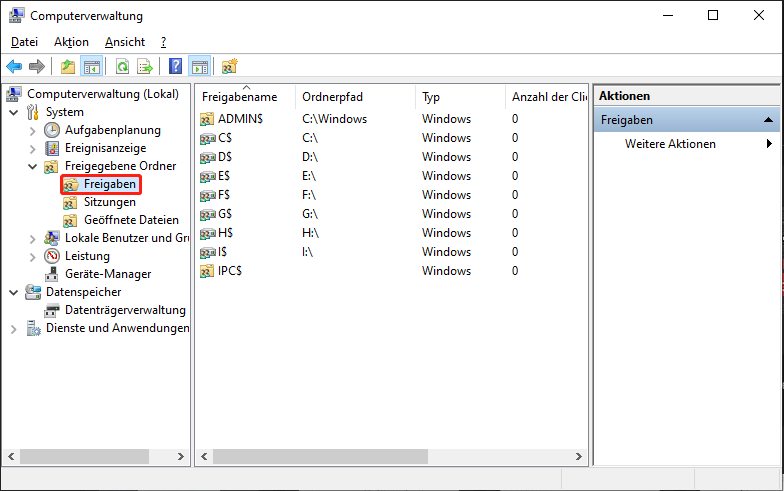Viewport: 784px width, 491px height.
Task: Collapse the Freigegebene Ordner tree node
Action: coord(32,166)
